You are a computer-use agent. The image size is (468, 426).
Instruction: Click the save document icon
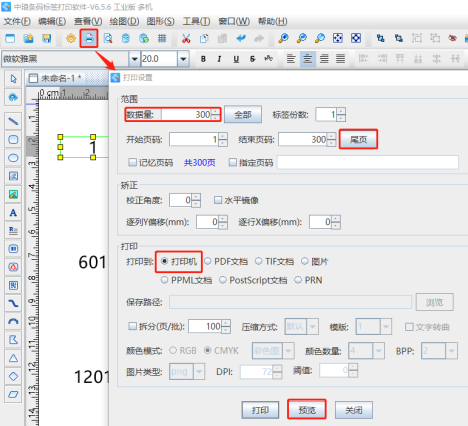coord(47,38)
